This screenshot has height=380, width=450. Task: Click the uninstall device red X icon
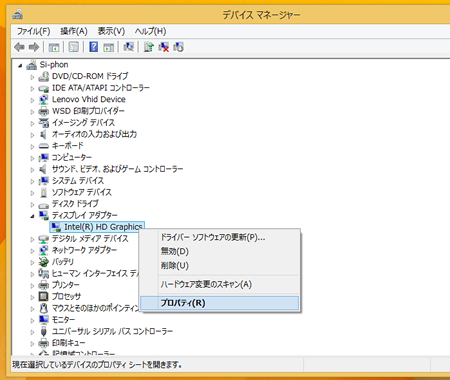tap(164, 47)
